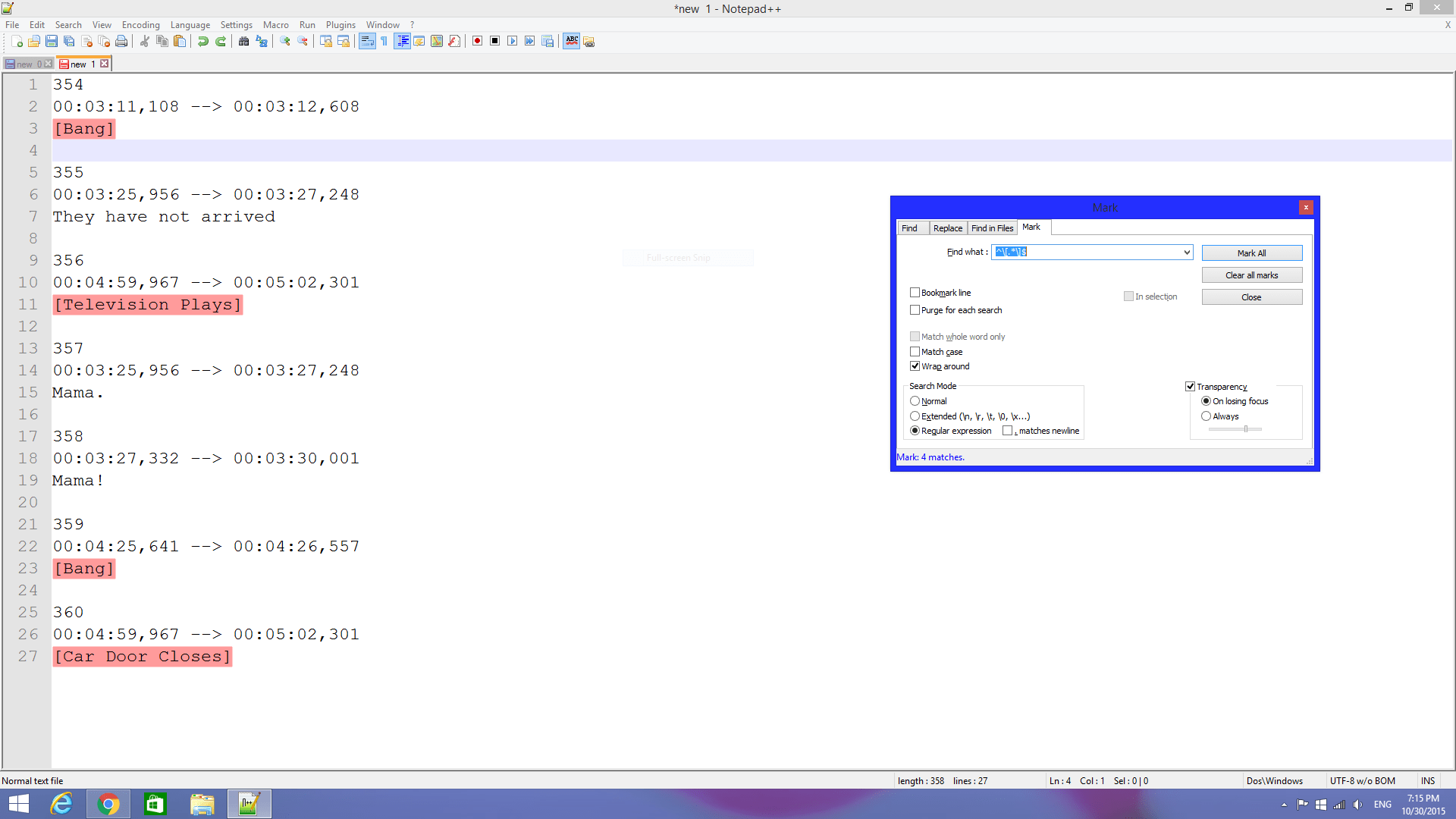The width and height of the screenshot is (1456, 819).
Task: Open Find dialog via the binoculars icon
Action: [x=243, y=42]
